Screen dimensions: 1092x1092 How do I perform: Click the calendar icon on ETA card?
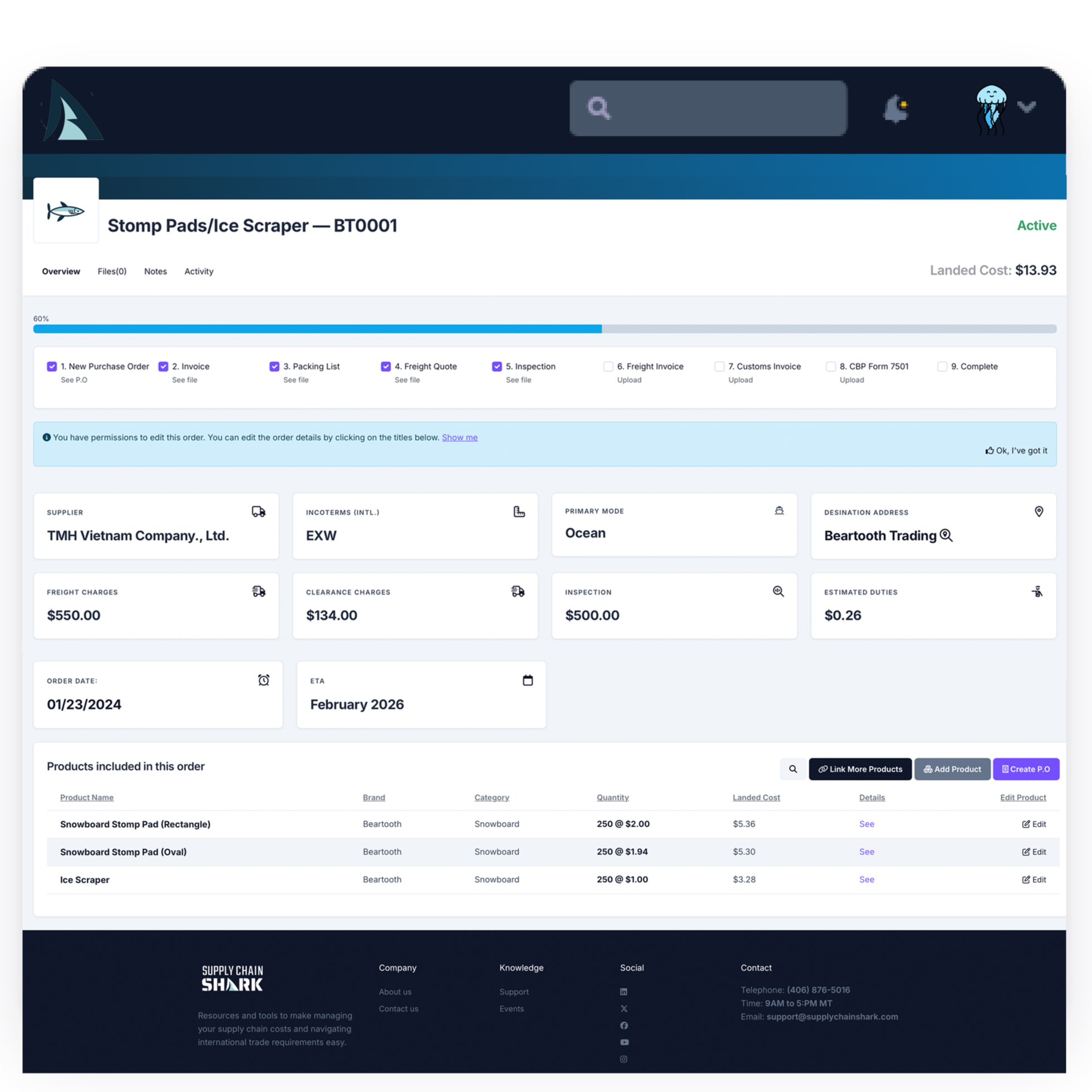pyautogui.click(x=527, y=680)
